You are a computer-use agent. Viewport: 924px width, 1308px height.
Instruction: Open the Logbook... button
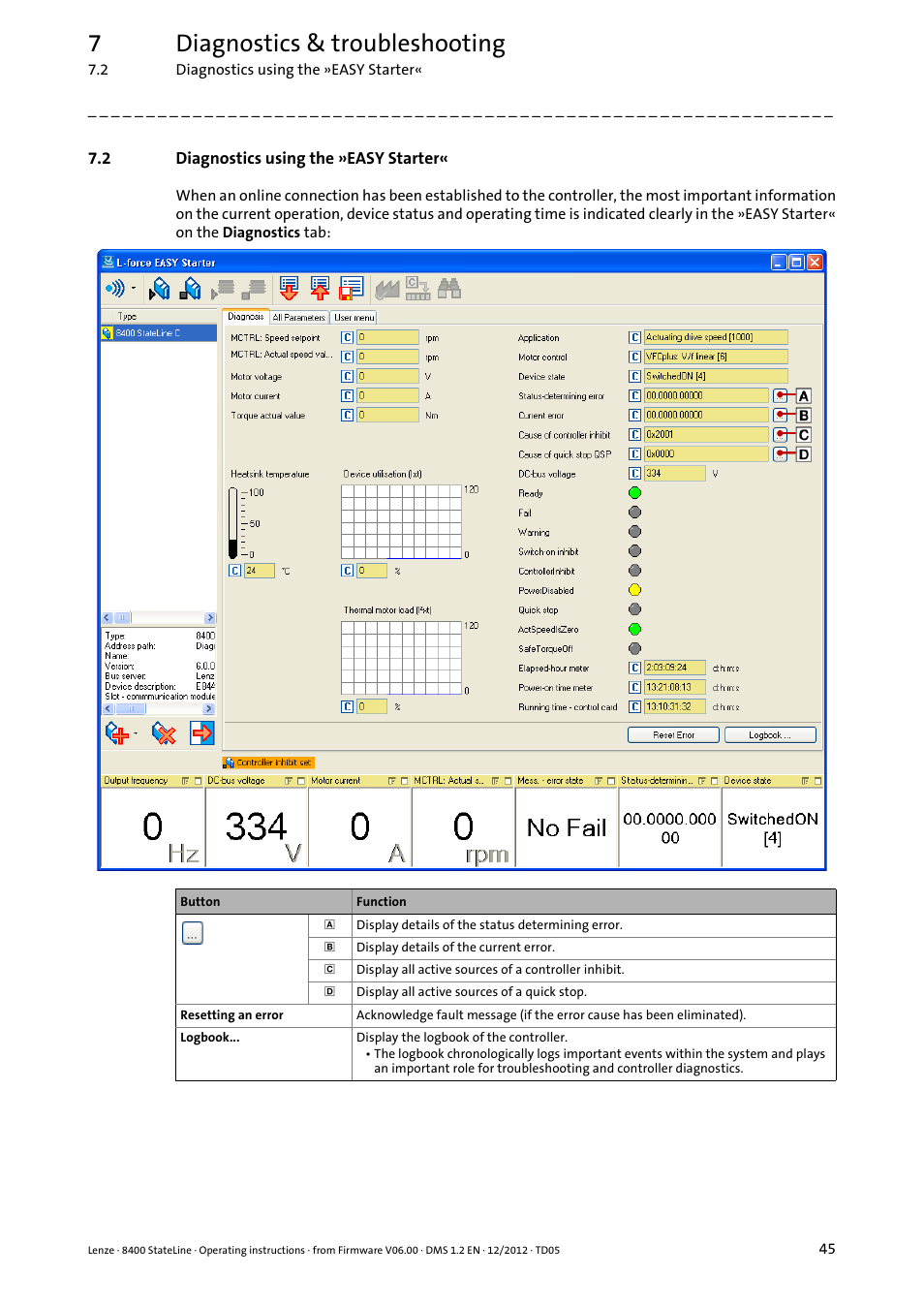[x=770, y=735]
